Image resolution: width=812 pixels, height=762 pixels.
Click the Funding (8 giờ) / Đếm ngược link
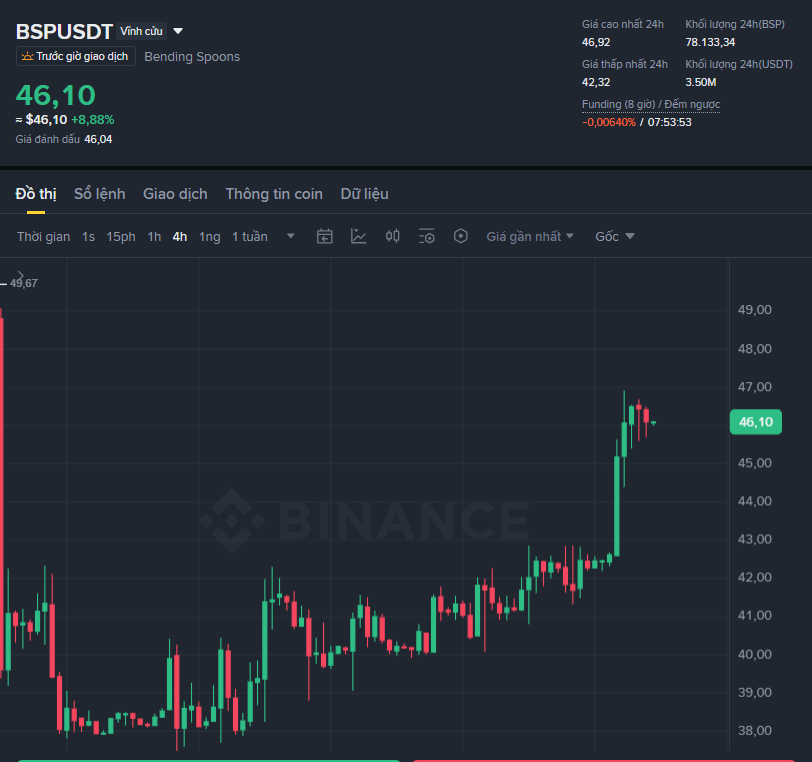(x=651, y=104)
